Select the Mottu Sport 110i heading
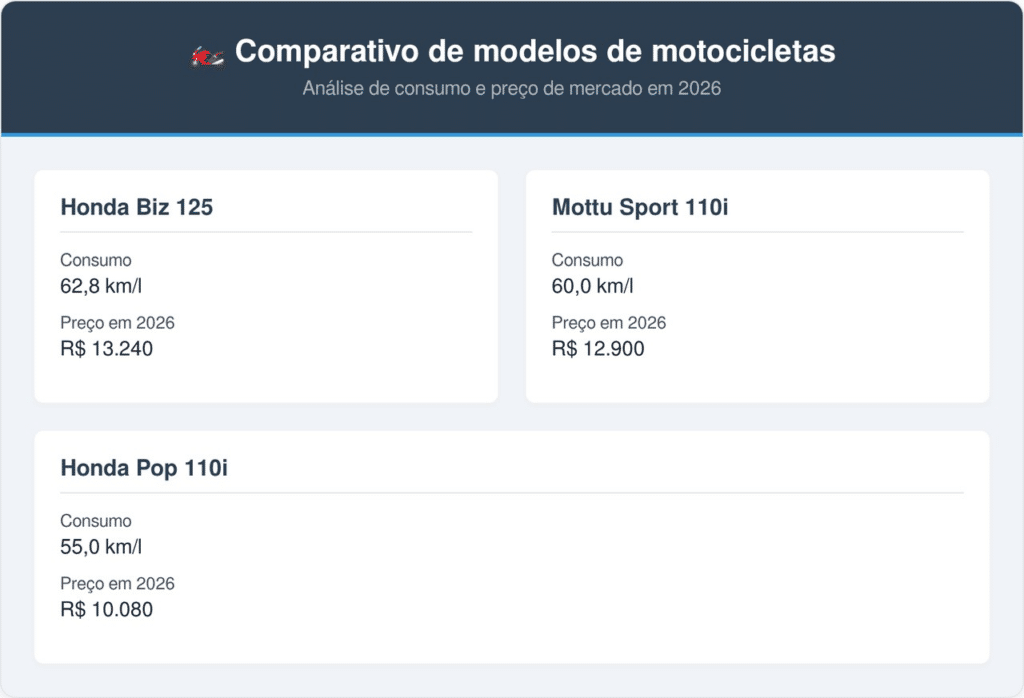1024x698 pixels. [x=639, y=207]
